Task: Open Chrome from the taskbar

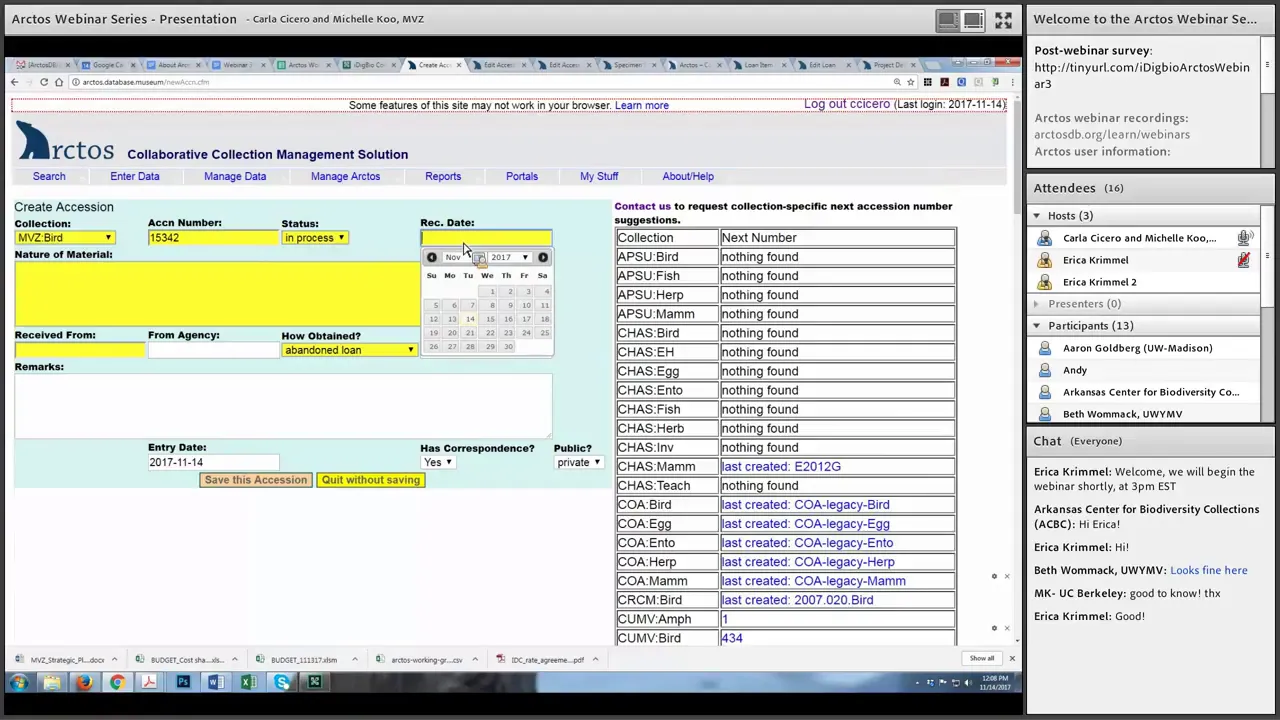Action: [x=117, y=682]
